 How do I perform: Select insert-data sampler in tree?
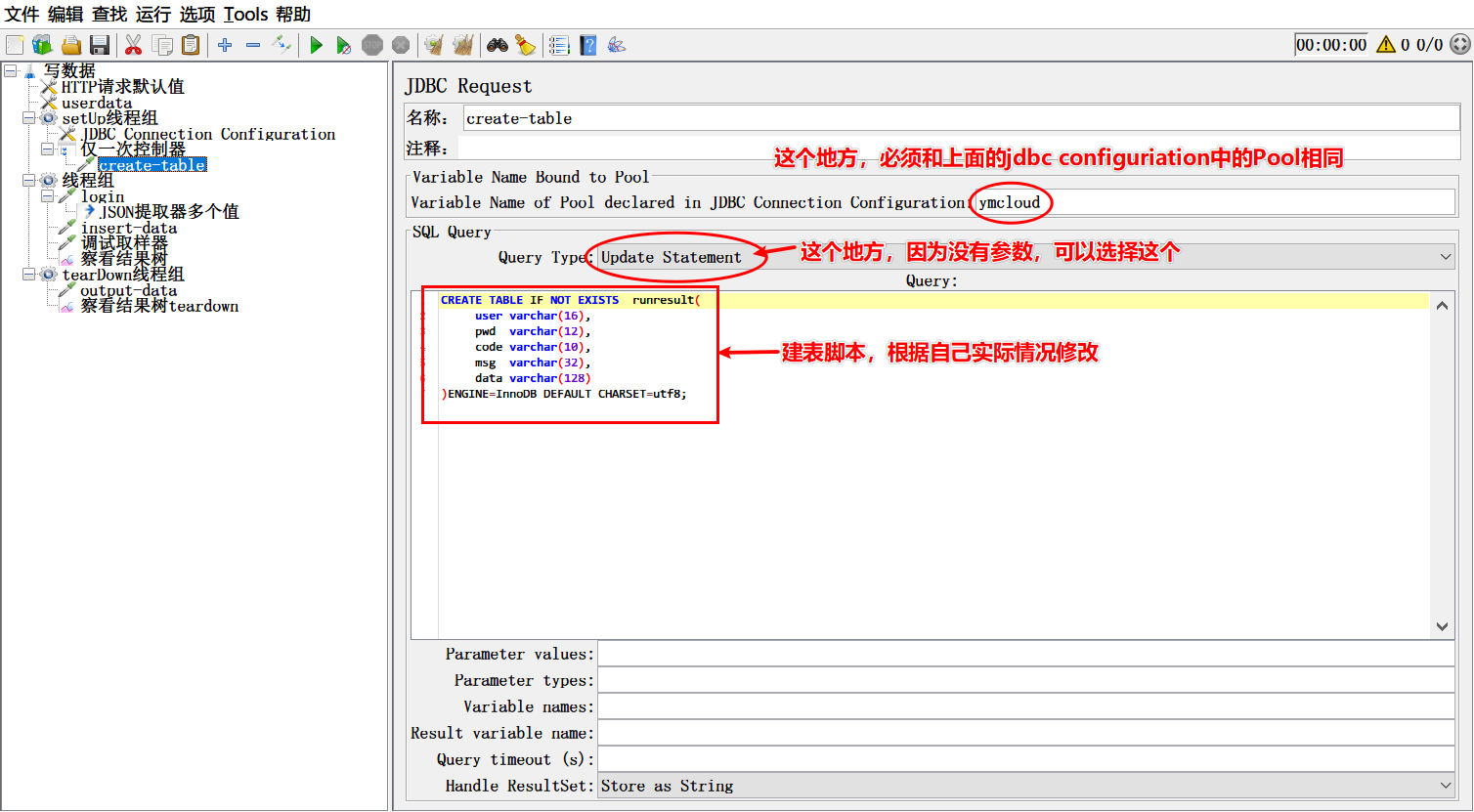point(128,228)
